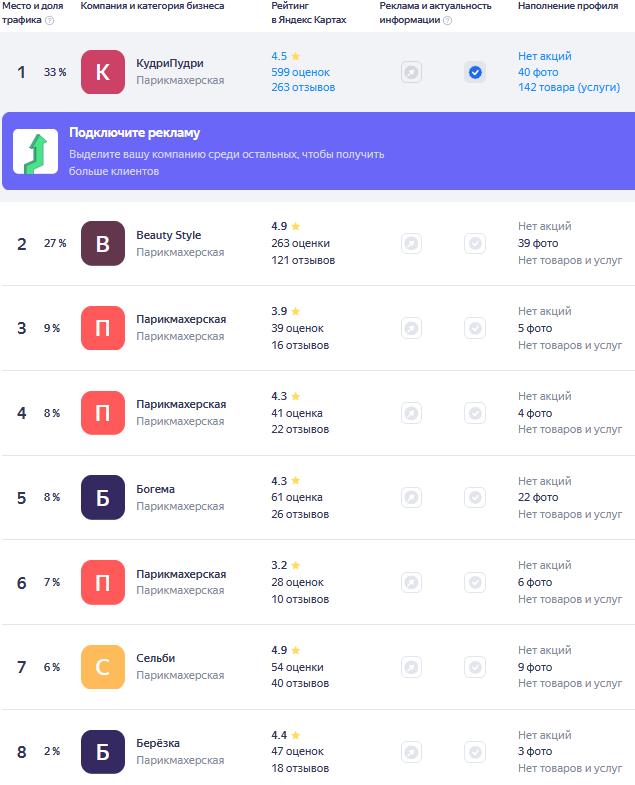Click the Берёзка dark Б logo
635x785 pixels.
point(103,752)
